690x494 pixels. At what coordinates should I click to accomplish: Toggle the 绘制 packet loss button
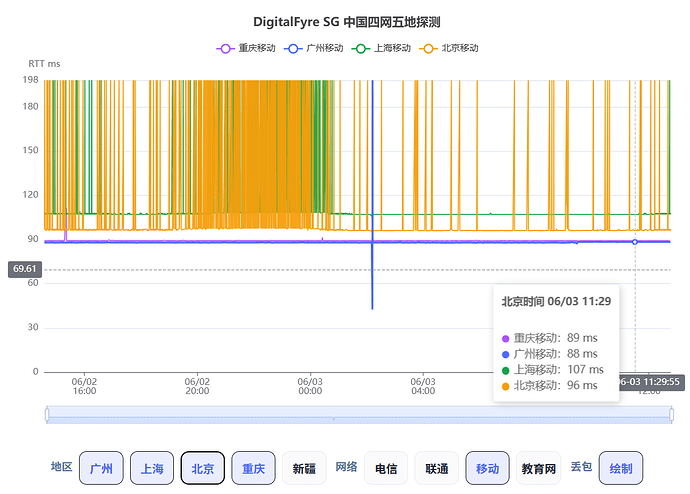621,468
